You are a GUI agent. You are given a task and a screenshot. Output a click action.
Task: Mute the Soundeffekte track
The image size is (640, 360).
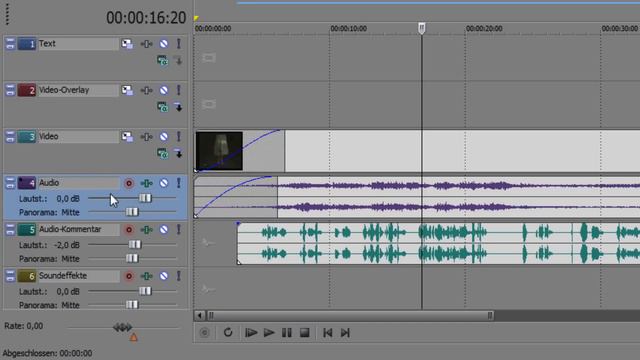164,276
